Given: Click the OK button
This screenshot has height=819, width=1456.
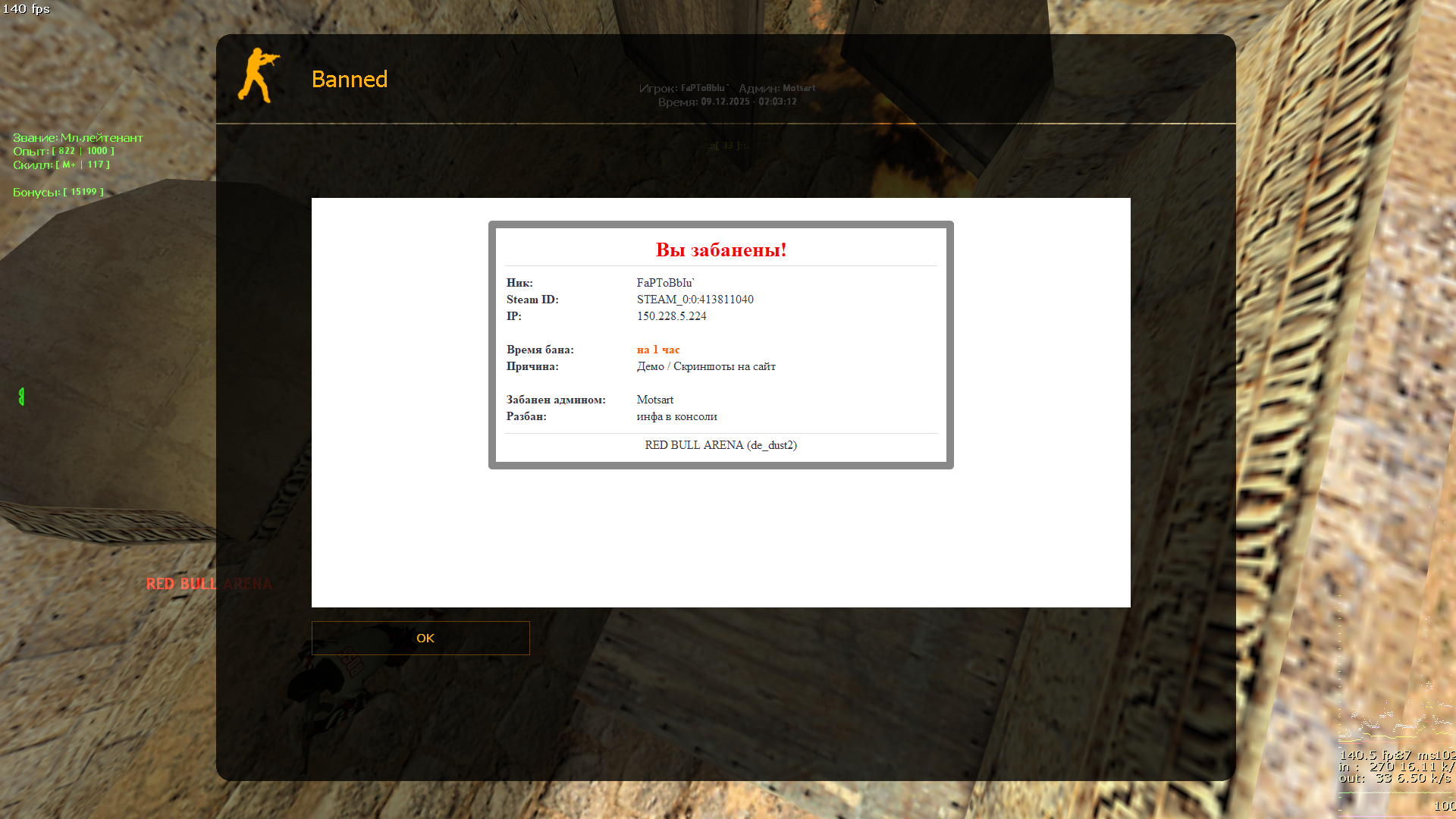Looking at the screenshot, I should (x=420, y=638).
